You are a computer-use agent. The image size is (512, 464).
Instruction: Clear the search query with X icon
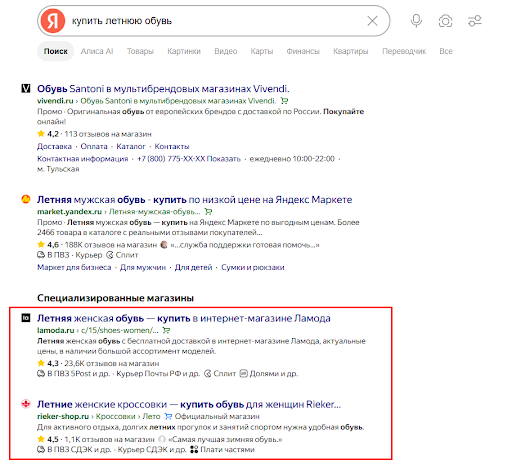[x=372, y=21]
